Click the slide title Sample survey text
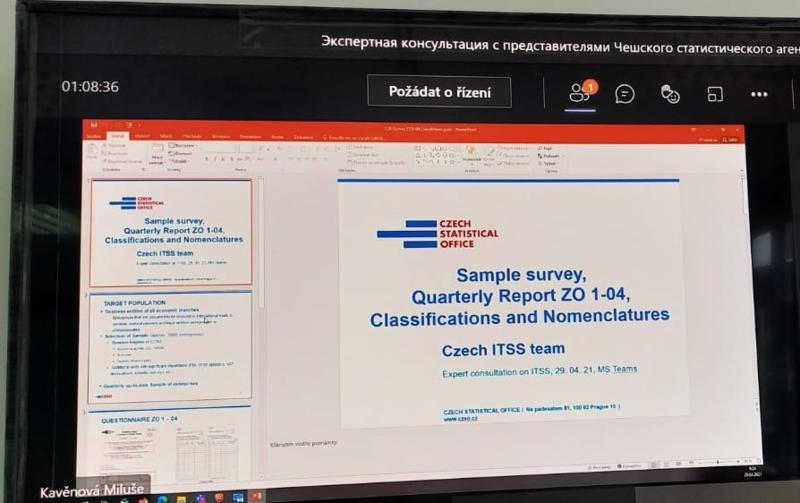The image size is (800, 503). pos(520,296)
